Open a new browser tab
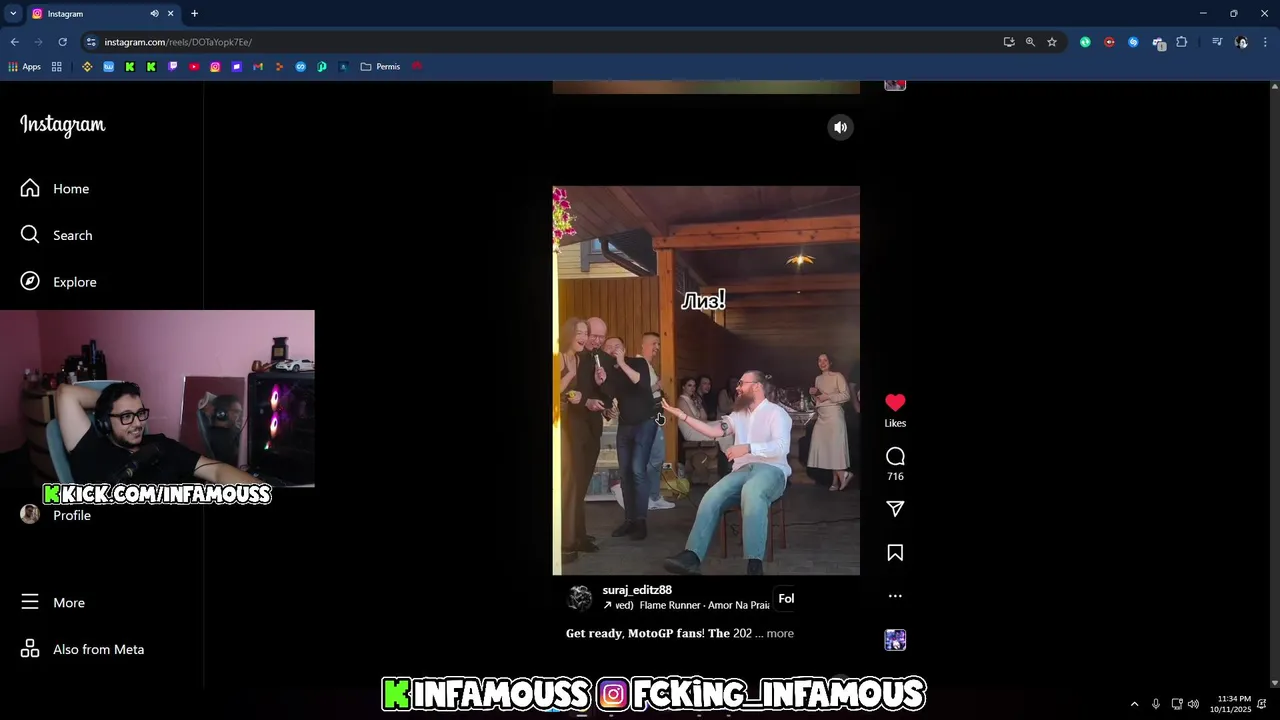Image resolution: width=1280 pixels, height=720 pixels. coord(194,13)
